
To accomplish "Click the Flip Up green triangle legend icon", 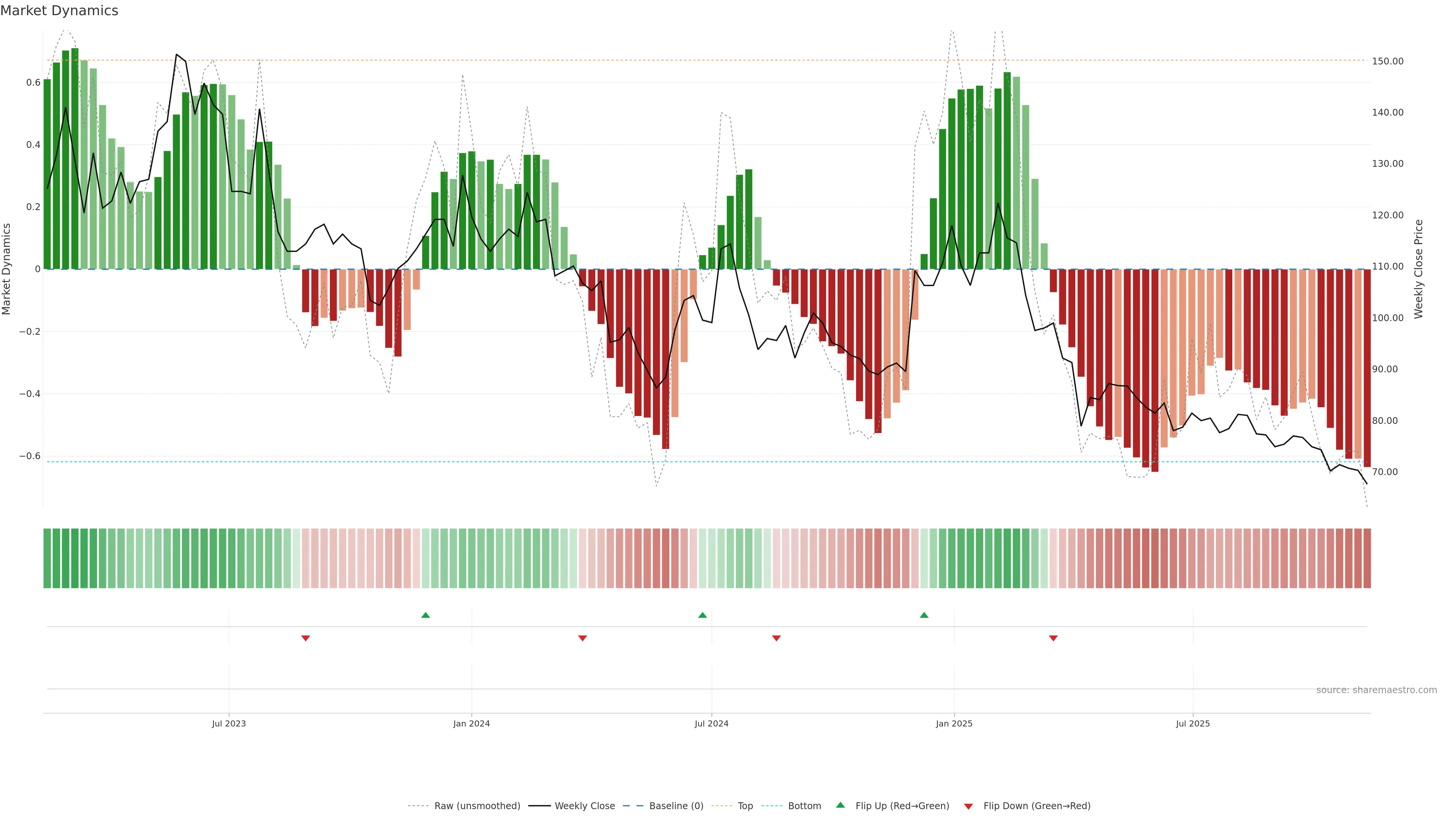I will click(x=841, y=805).
